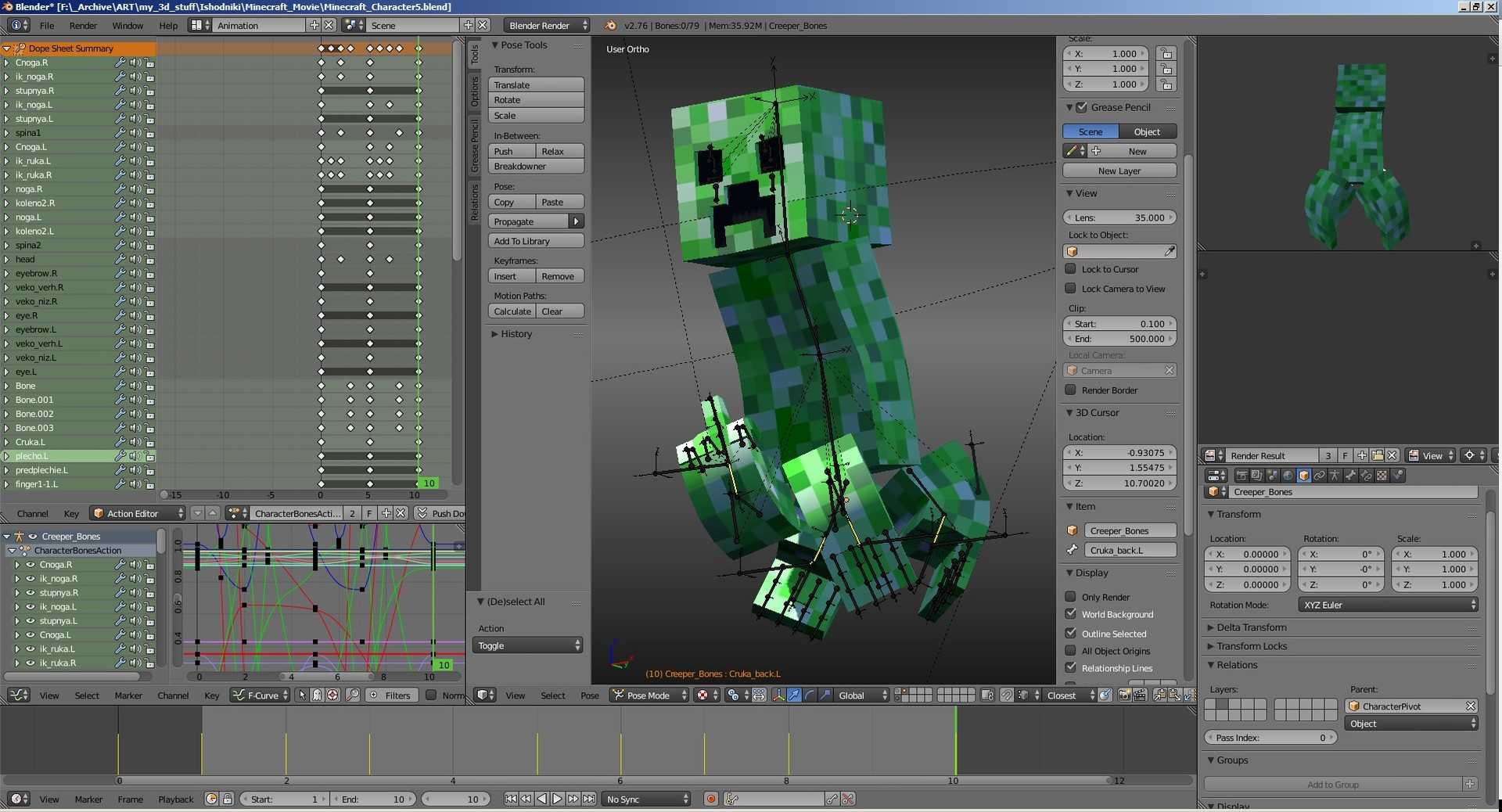Open the File menu
1502x812 pixels.
(47, 26)
